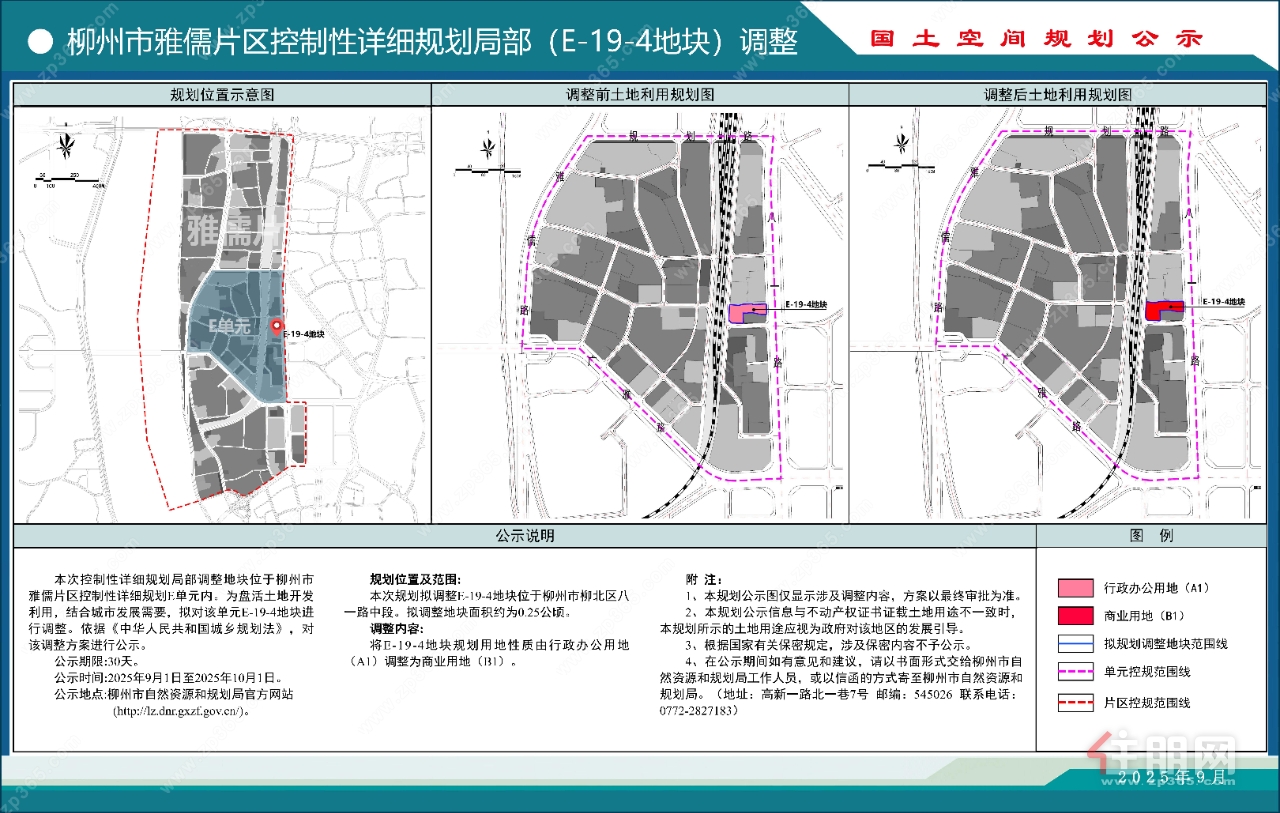Viewport: 1280px width, 813px height.
Task: Click the north arrow in the before-adjustment map
Action: pyautogui.click(x=486, y=149)
